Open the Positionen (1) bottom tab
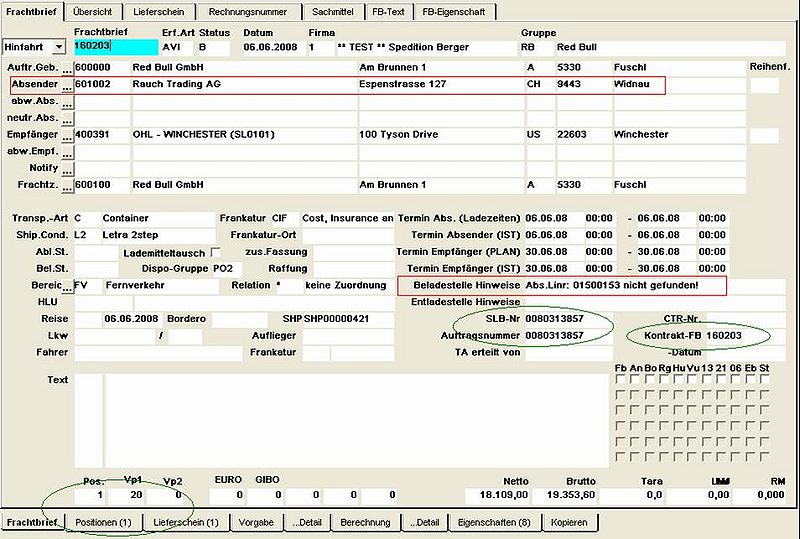Viewport: 800px width, 539px height. (104, 522)
